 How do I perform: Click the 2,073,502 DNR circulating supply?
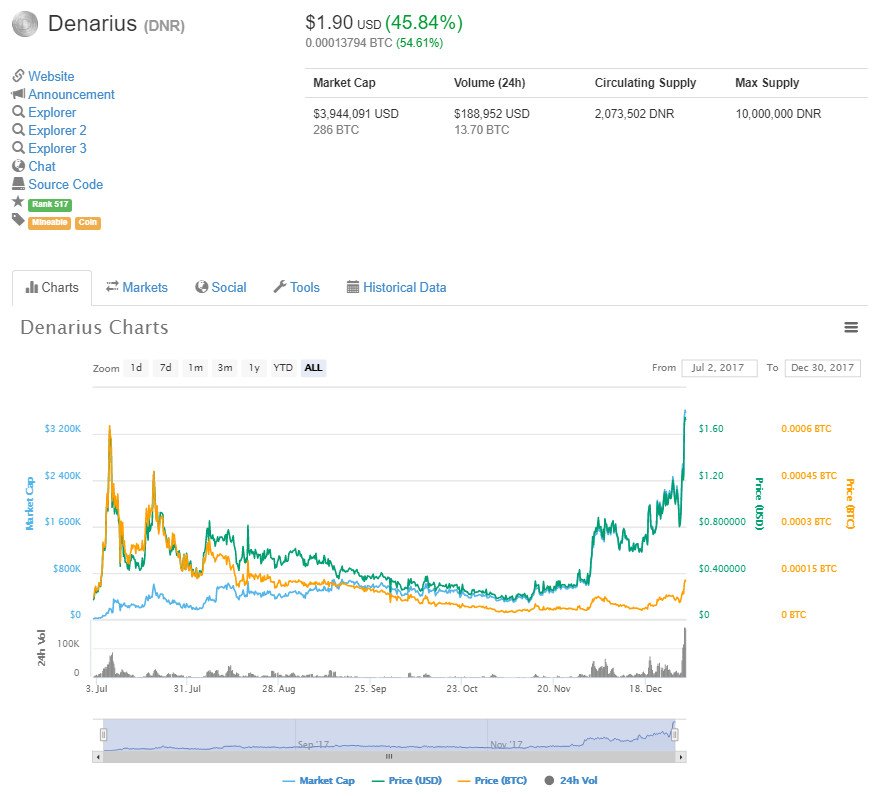(x=634, y=114)
